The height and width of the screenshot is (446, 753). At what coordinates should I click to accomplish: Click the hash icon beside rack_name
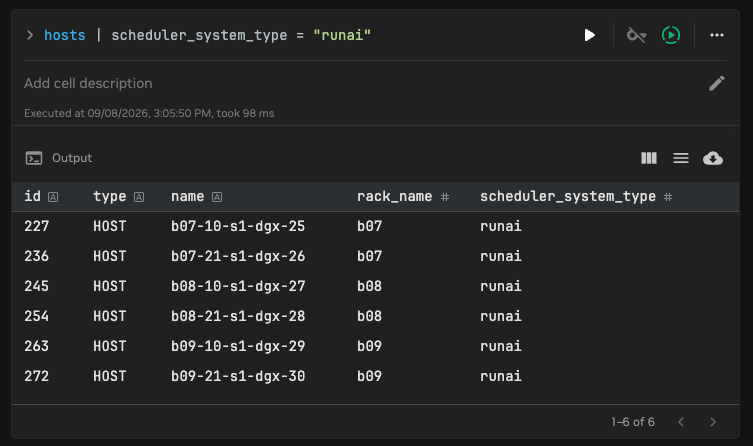point(445,197)
